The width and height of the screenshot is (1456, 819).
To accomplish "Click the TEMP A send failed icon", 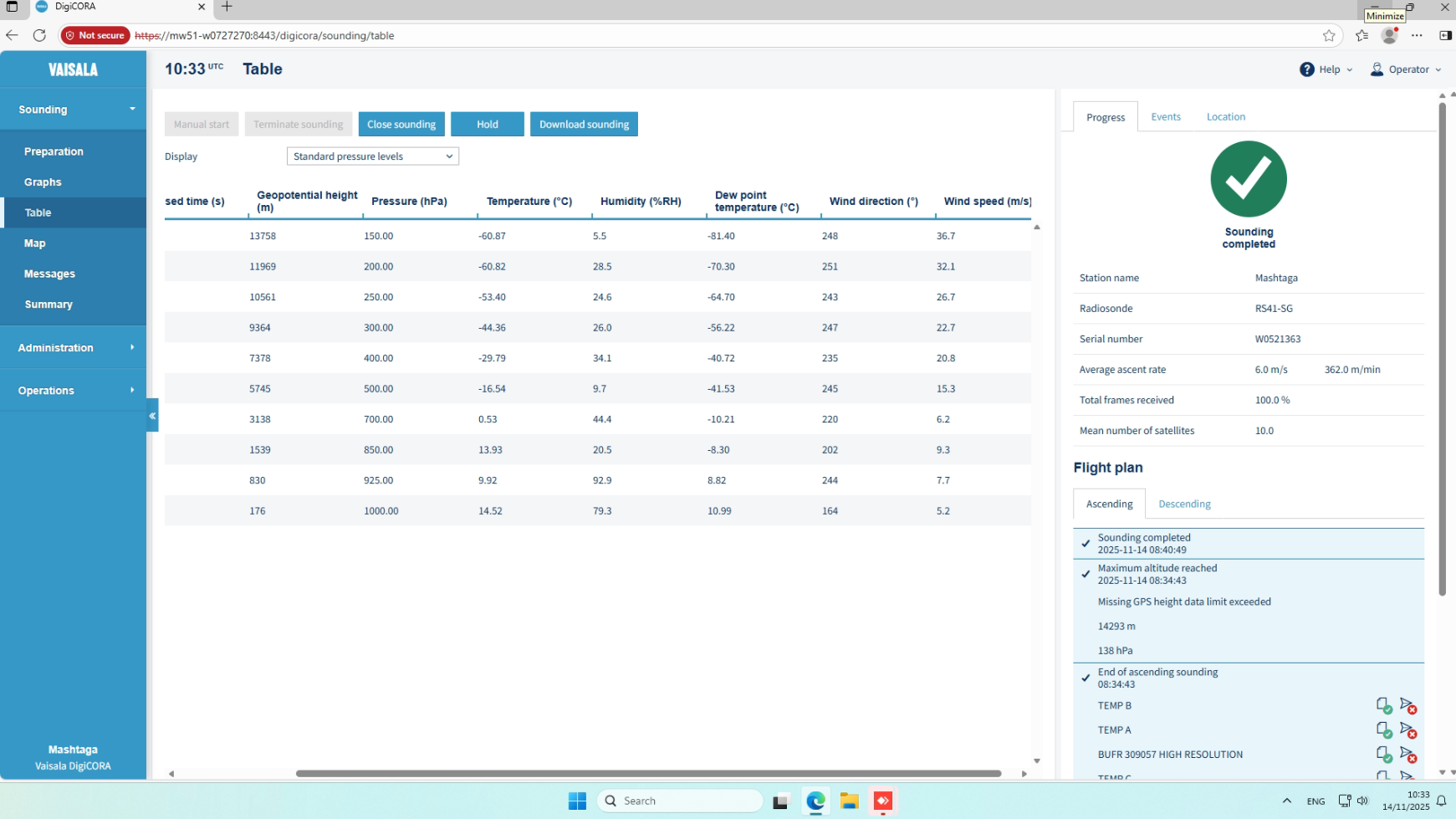I will (1407, 730).
